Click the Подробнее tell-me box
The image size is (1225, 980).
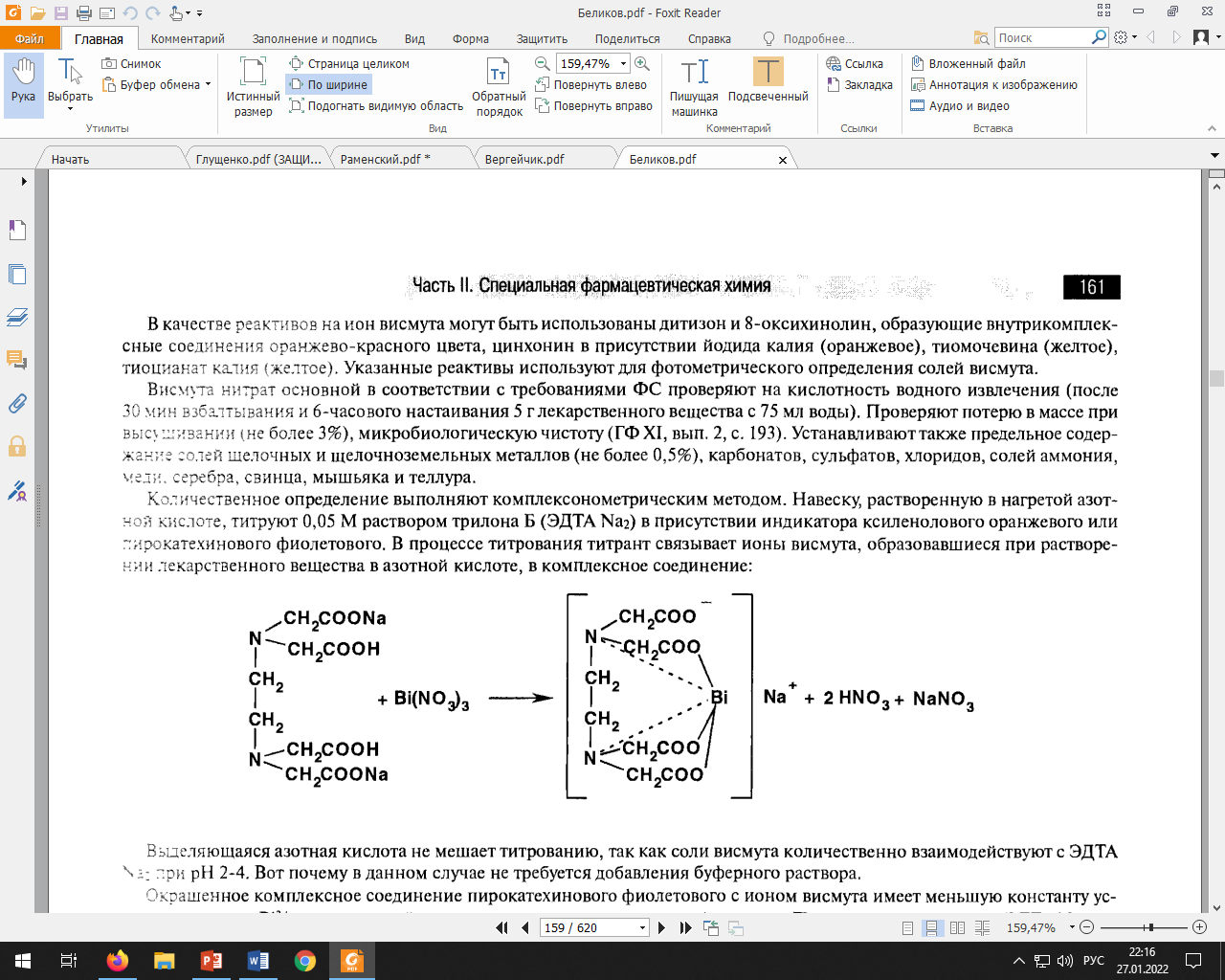click(x=809, y=38)
